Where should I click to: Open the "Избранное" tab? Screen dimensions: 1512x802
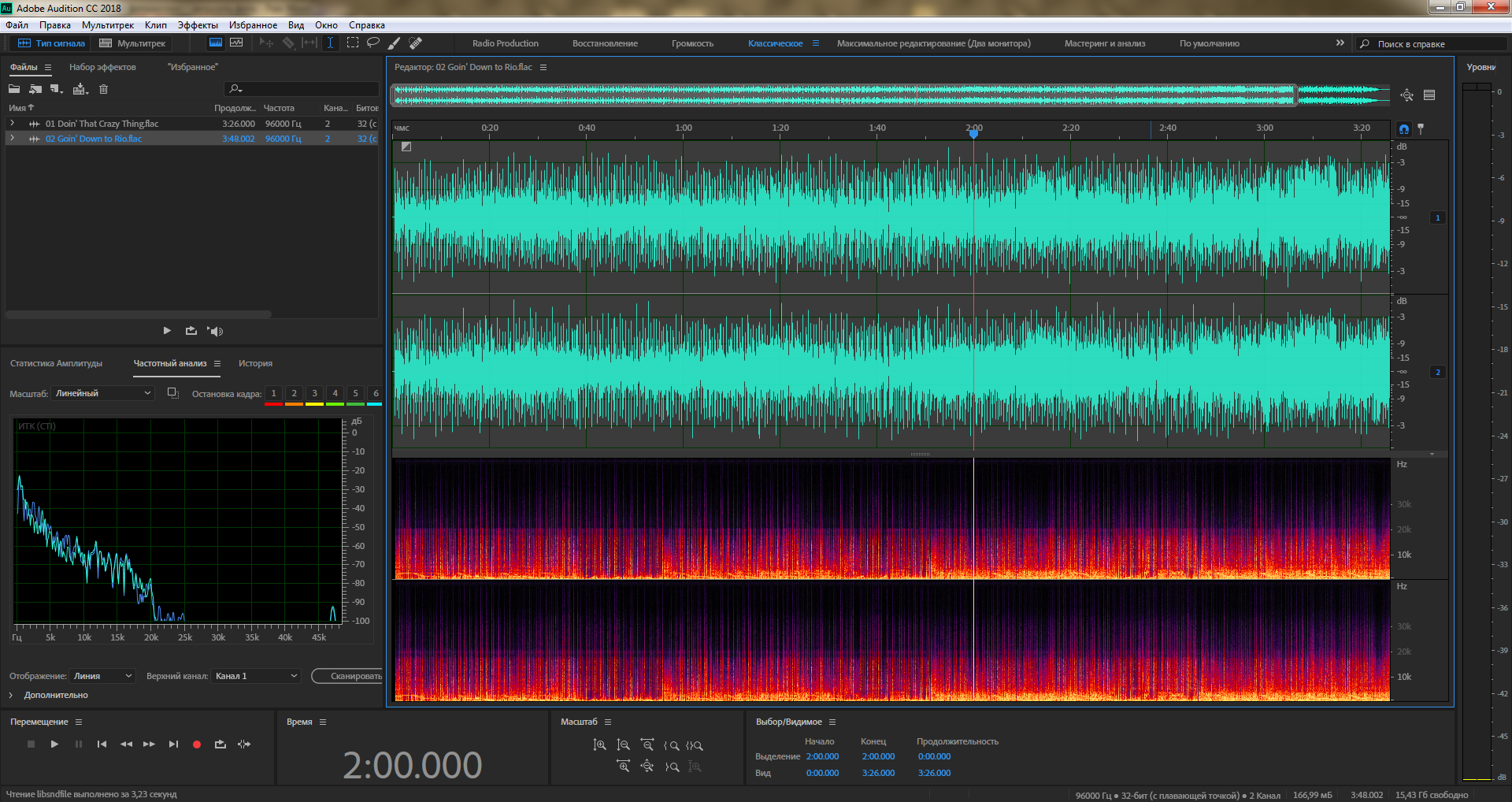pyautogui.click(x=193, y=67)
